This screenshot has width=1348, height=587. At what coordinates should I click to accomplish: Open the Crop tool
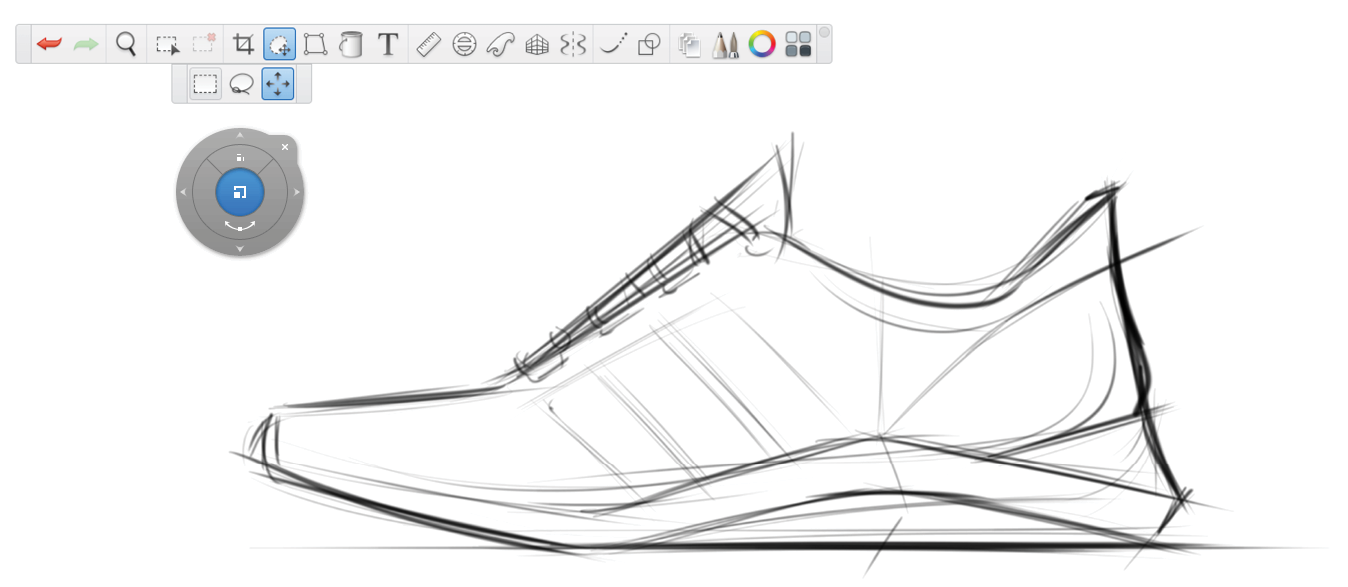point(241,43)
